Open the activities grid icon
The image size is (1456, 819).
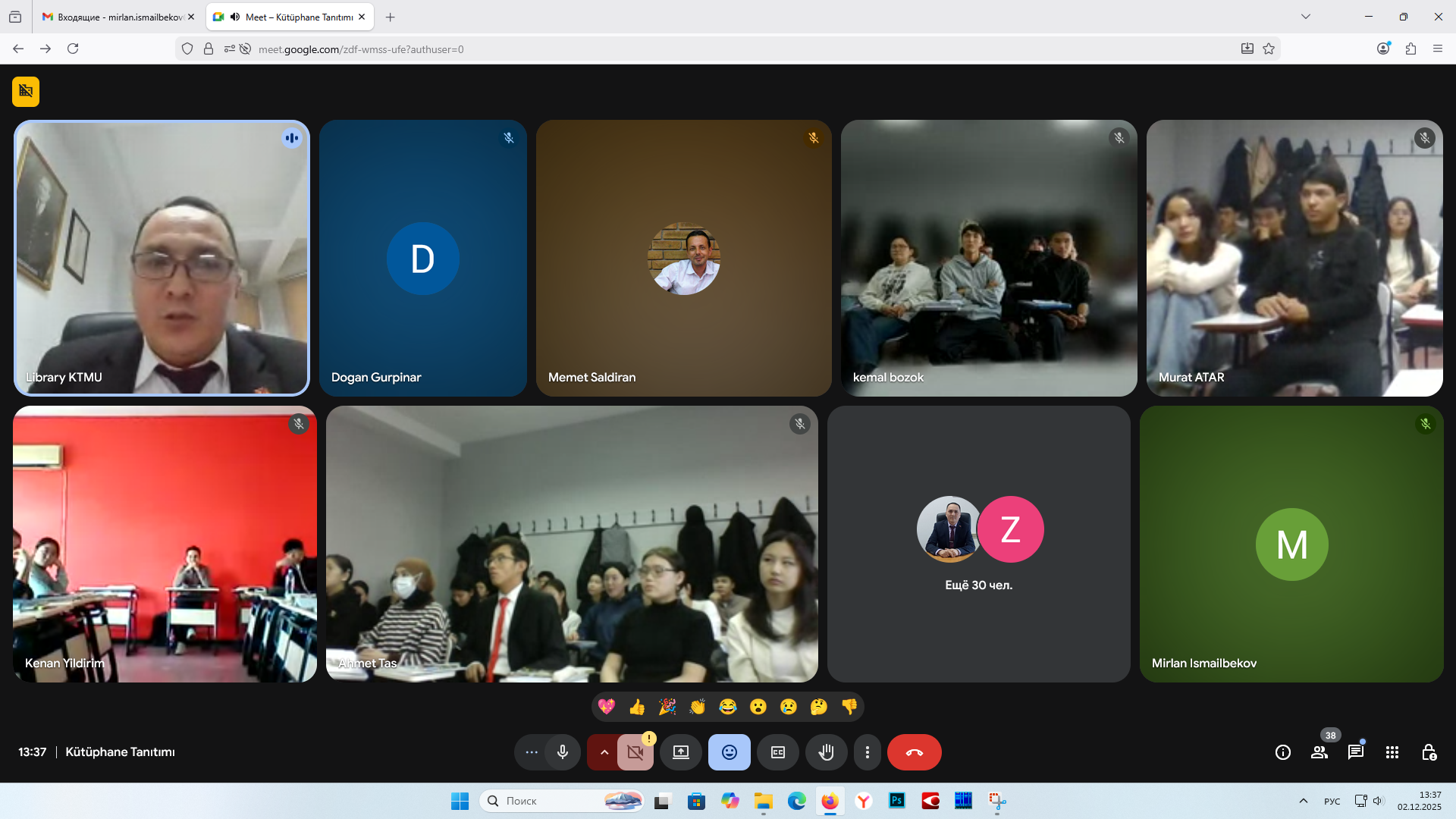click(1392, 752)
